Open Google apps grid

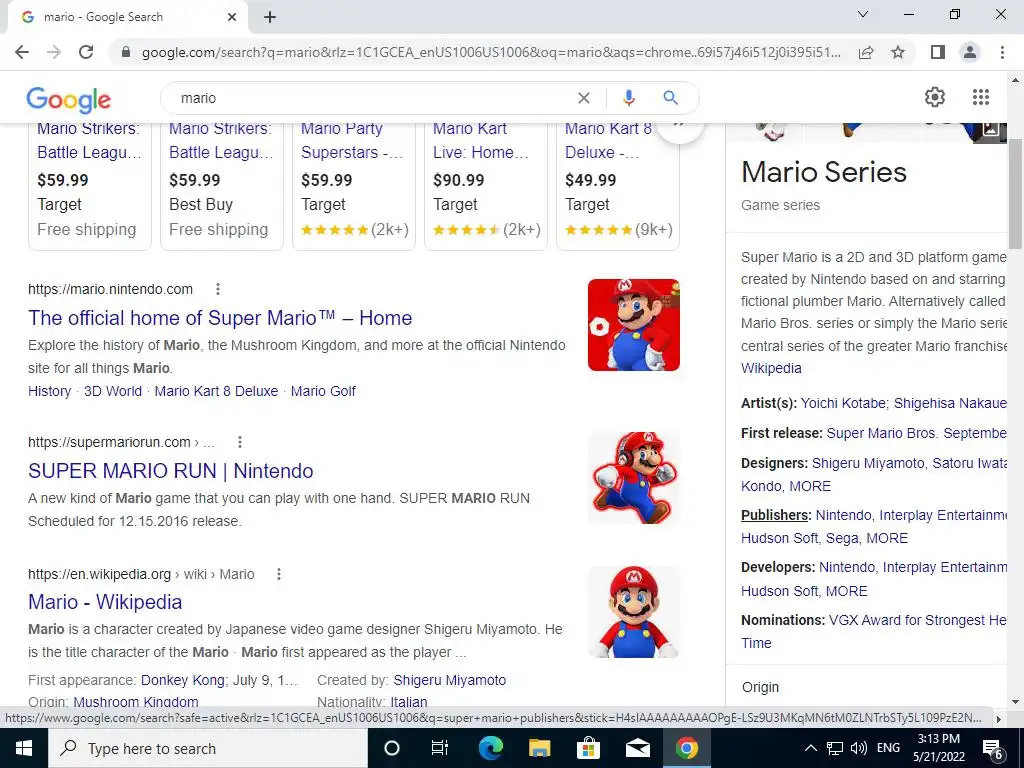tap(980, 97)
